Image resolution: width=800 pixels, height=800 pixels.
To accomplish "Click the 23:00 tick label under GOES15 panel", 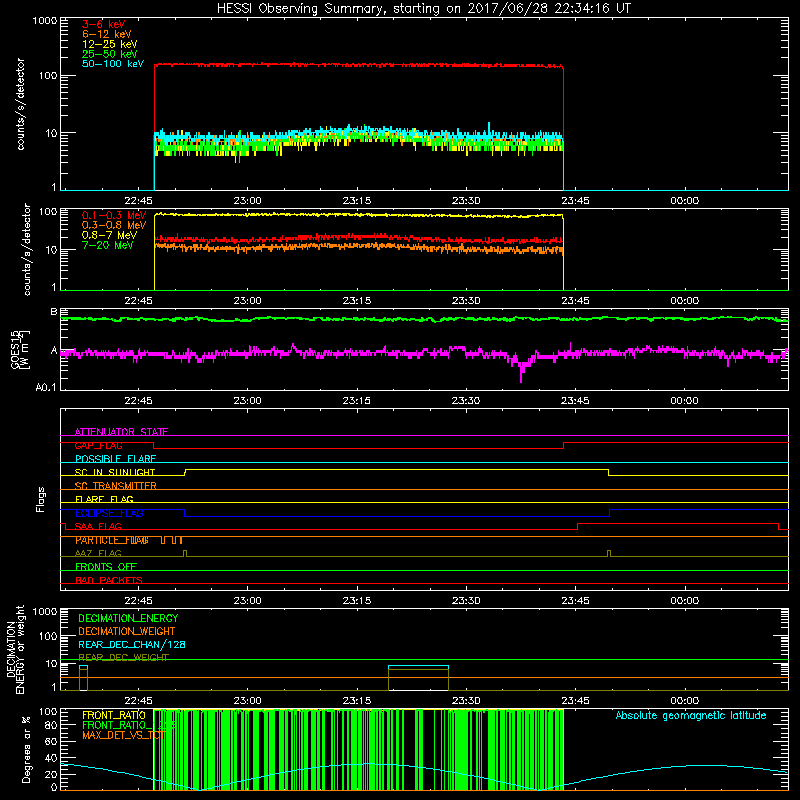I will coord(247,401).
